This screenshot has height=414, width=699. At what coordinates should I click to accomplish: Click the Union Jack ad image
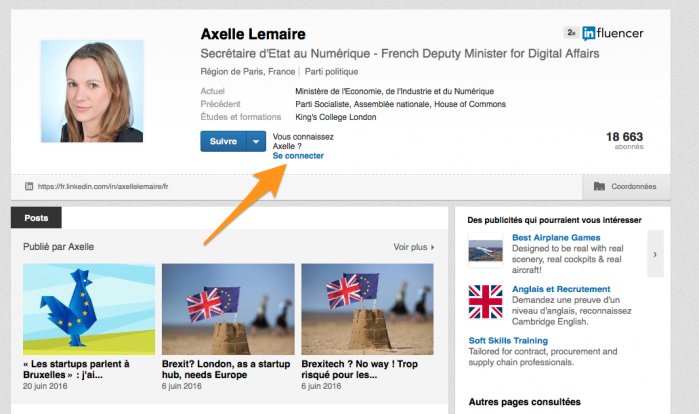(x=485, y=302)
